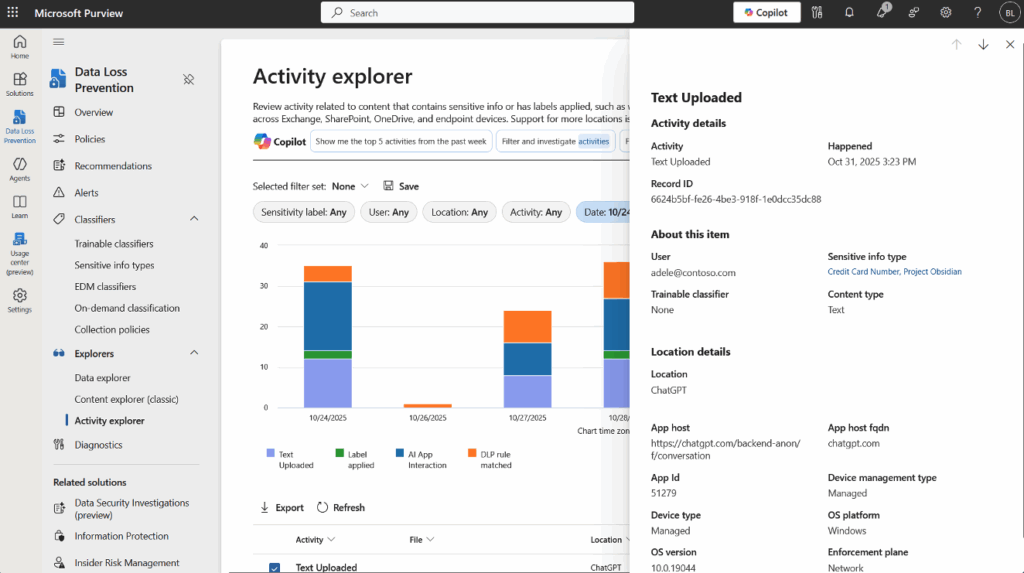Select Policies in the navigation menu
Image resolution: width=1024 pixels, height=573 pixels.
click(x=89, y=139)
